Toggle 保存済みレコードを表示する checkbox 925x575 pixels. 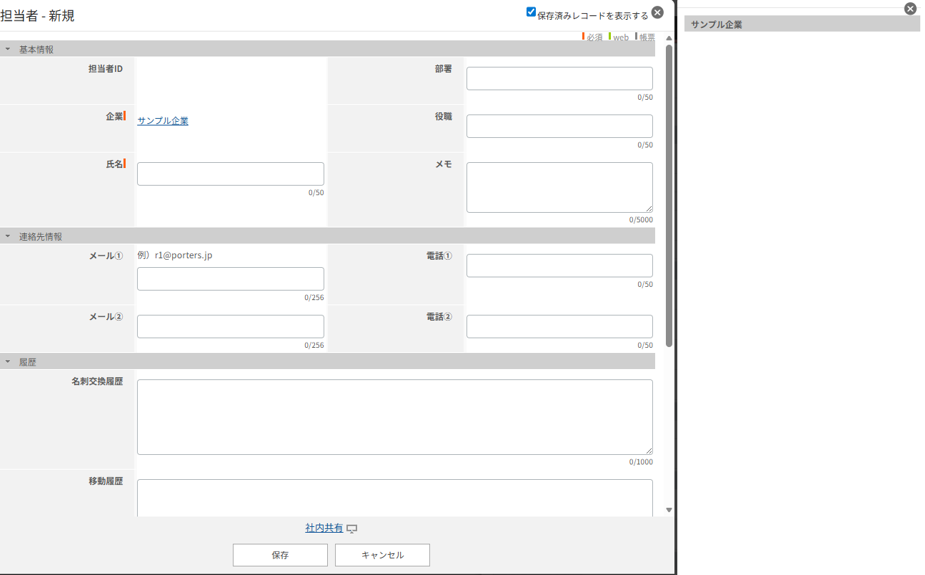531,12
